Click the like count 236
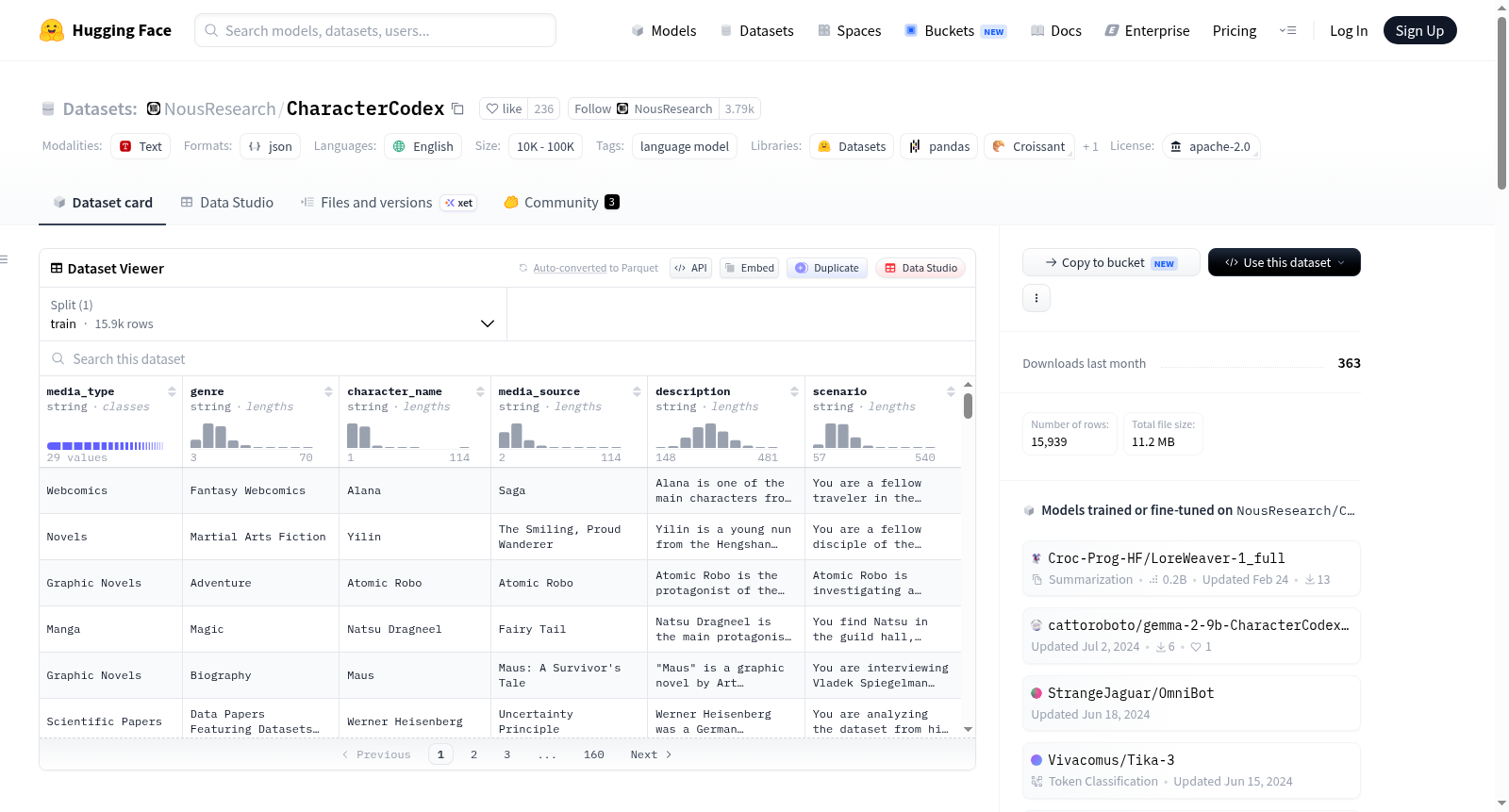 [x=544, y=108]
